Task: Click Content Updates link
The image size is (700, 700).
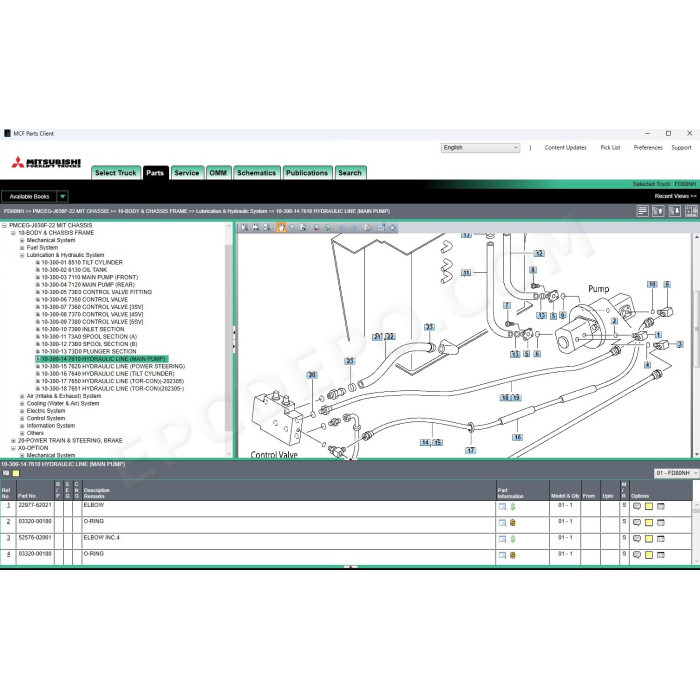Action: click(x=565, y=148)
